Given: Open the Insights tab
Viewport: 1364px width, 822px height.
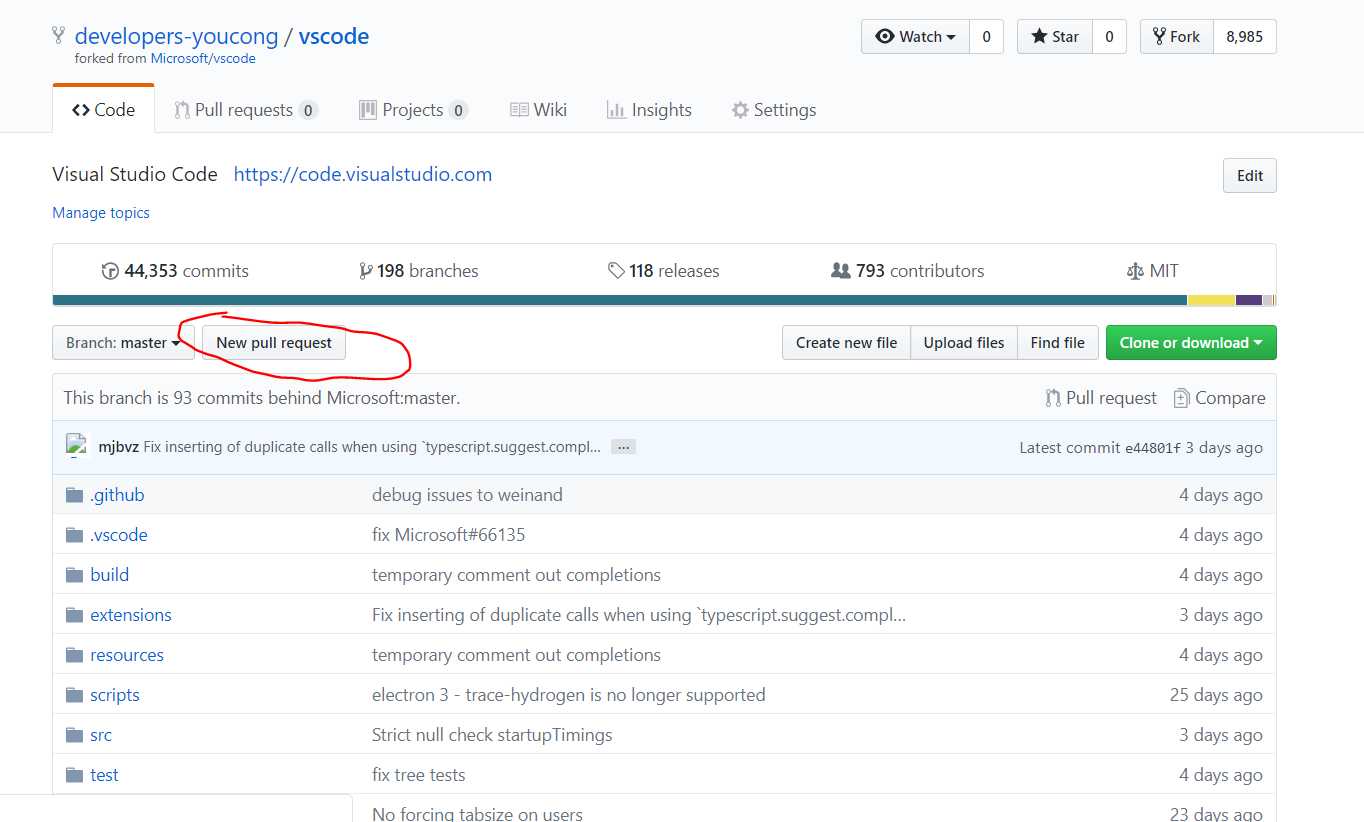Looking at the screenshot, I should [649, 110].
